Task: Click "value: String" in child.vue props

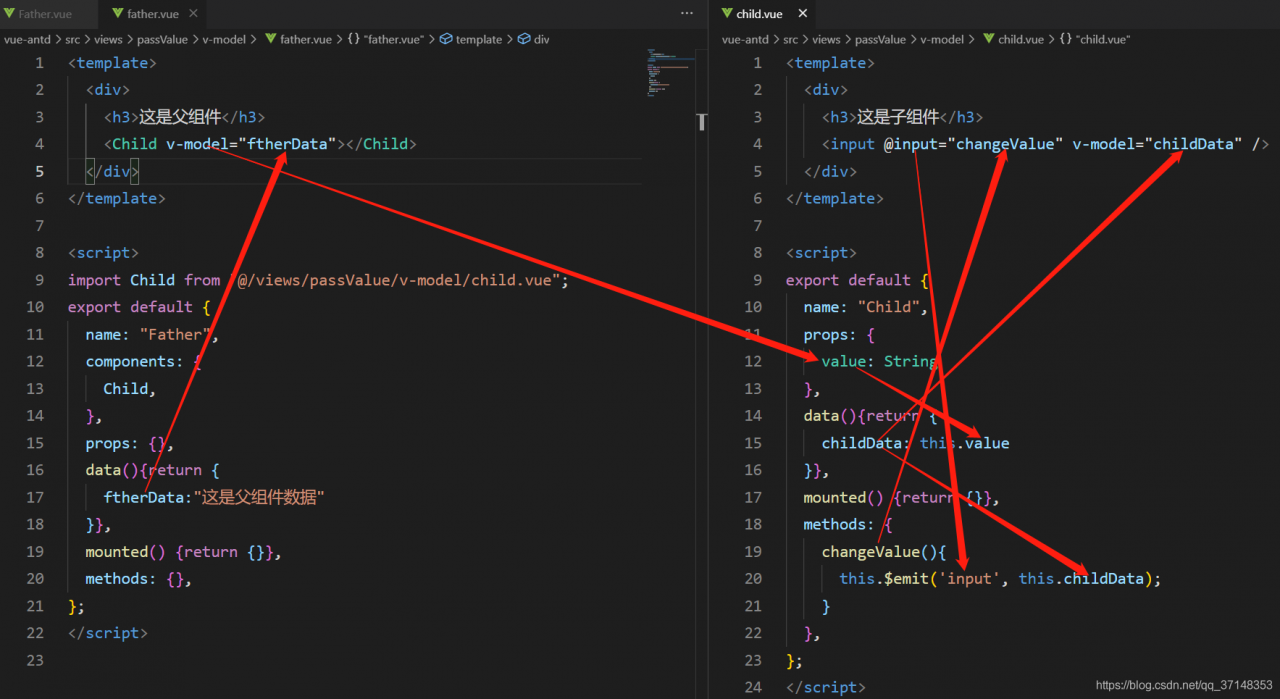Action: pos(879,361)
